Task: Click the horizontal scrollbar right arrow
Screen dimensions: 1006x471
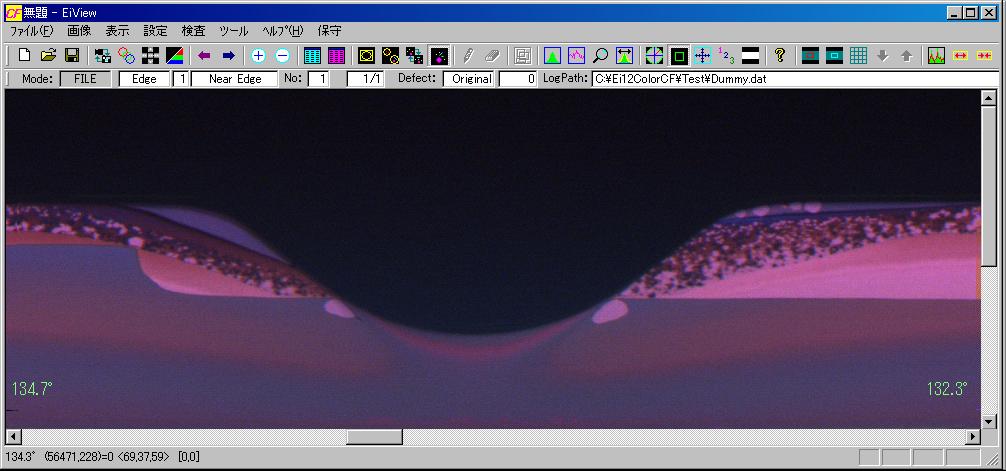Action: (973, 438)
